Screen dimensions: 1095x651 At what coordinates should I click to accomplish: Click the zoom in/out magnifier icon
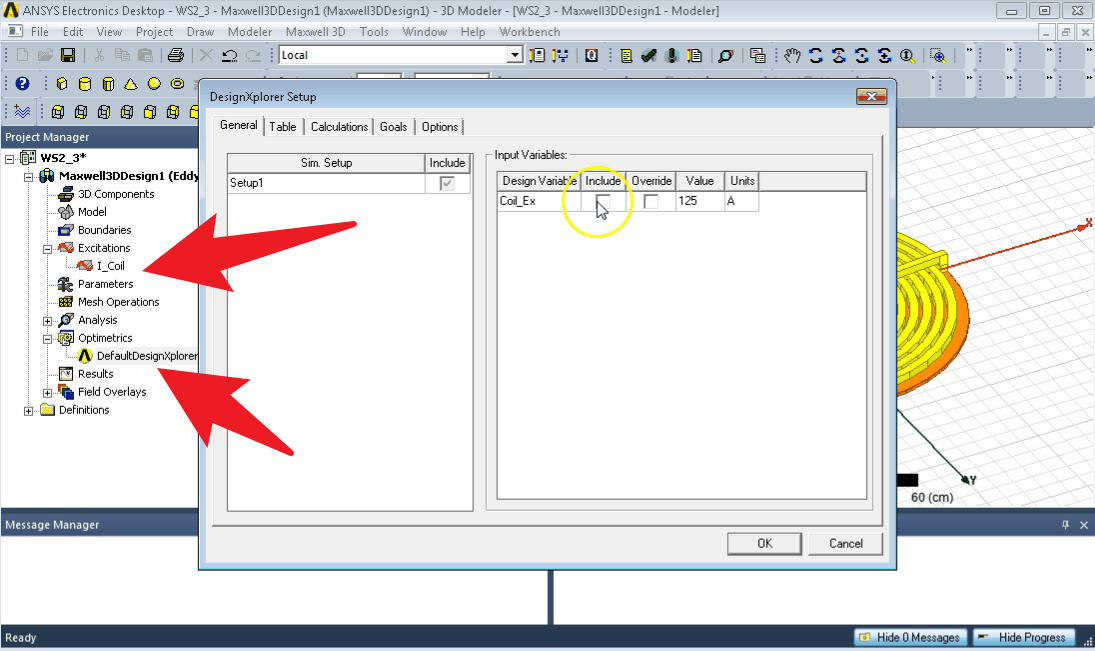click(907, 55)
